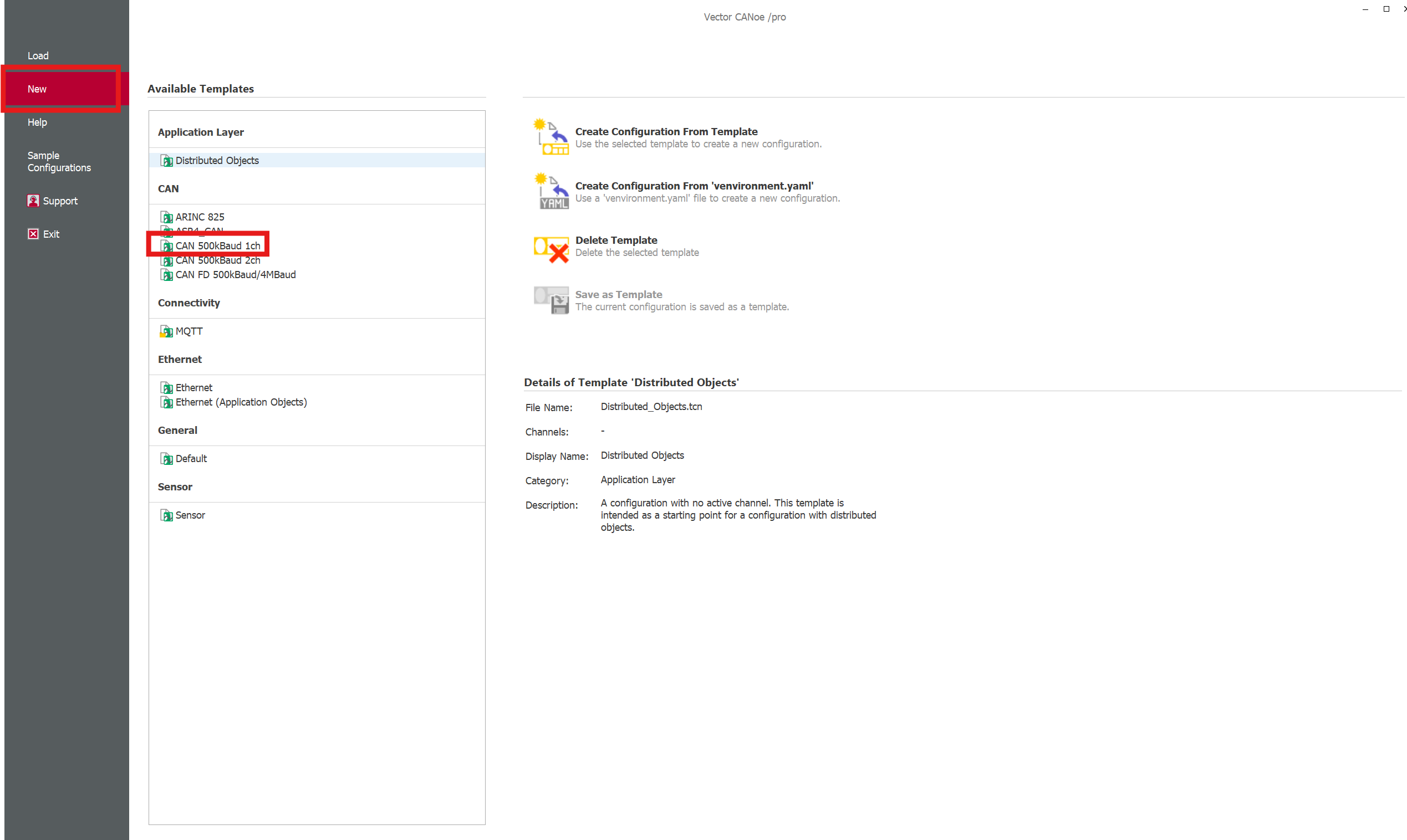
Task: Click the CAN category header
Action: pyautogui.click(x=168, y=189)
